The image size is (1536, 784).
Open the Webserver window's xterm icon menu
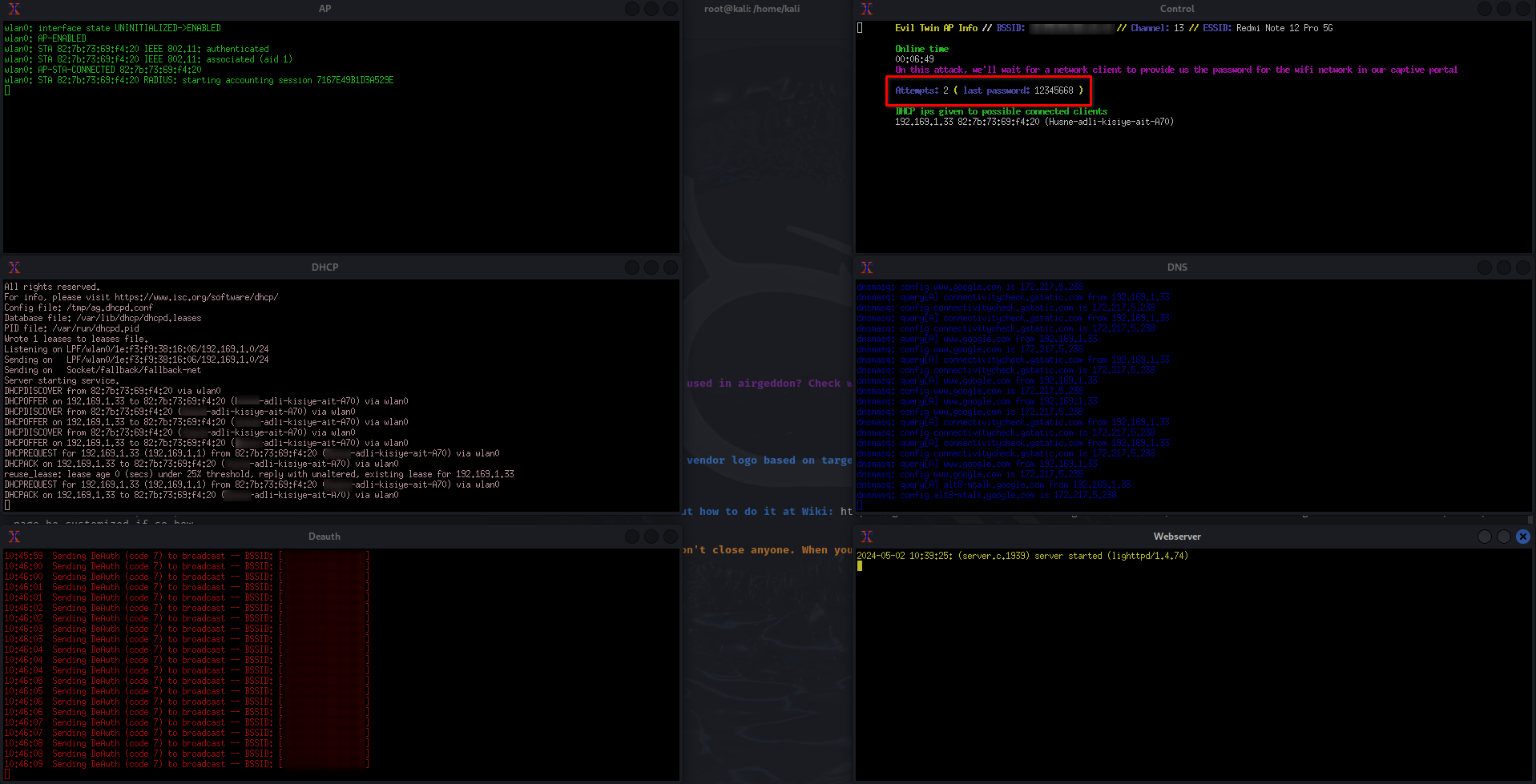pyautogui.click(x=866, y=537)
